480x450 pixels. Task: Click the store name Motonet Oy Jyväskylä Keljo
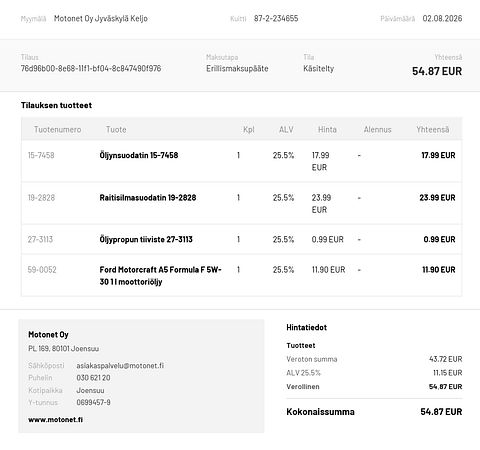(101, 19)
